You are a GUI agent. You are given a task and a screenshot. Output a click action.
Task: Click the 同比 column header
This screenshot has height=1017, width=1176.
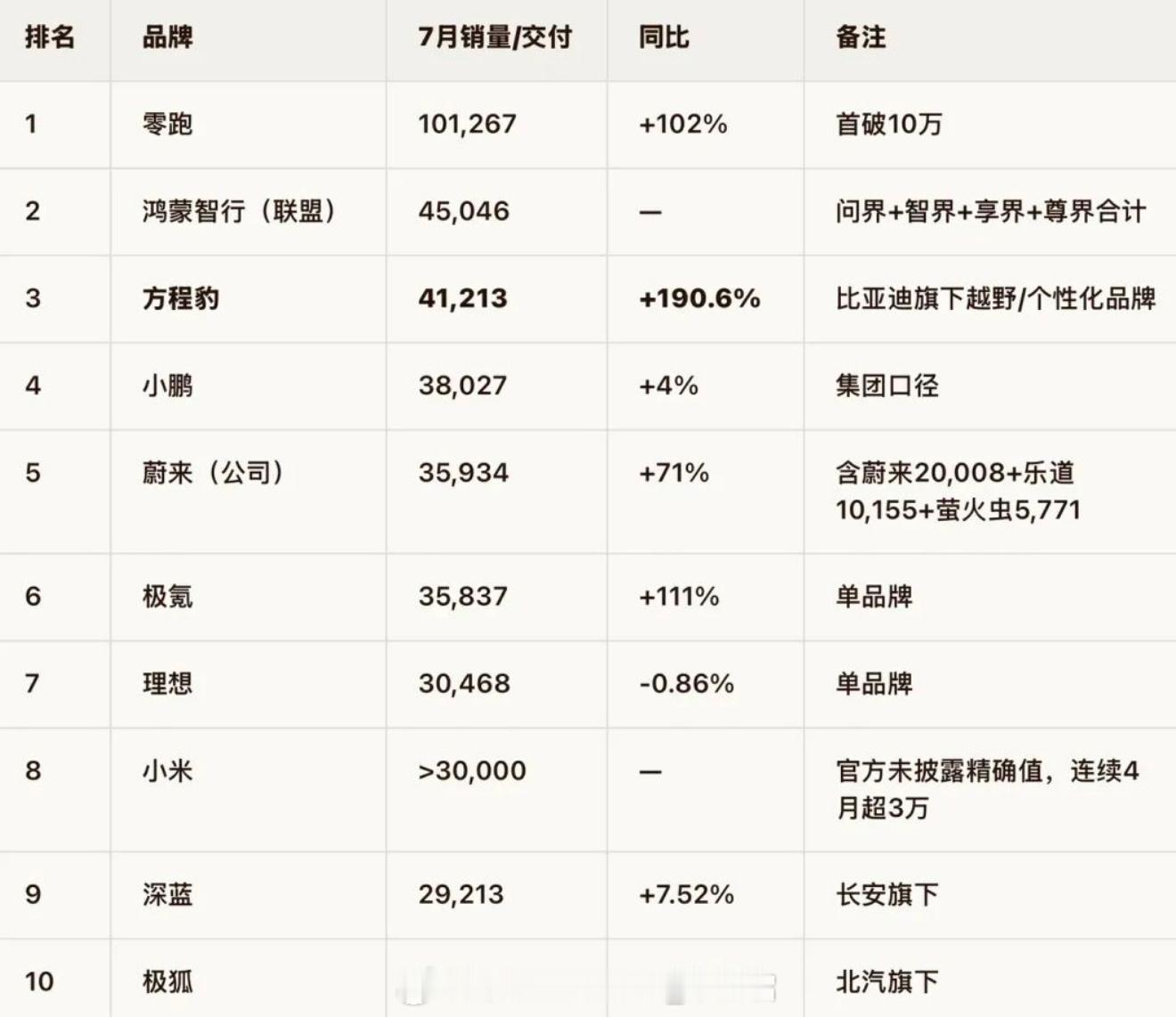(x=664, y=37)
